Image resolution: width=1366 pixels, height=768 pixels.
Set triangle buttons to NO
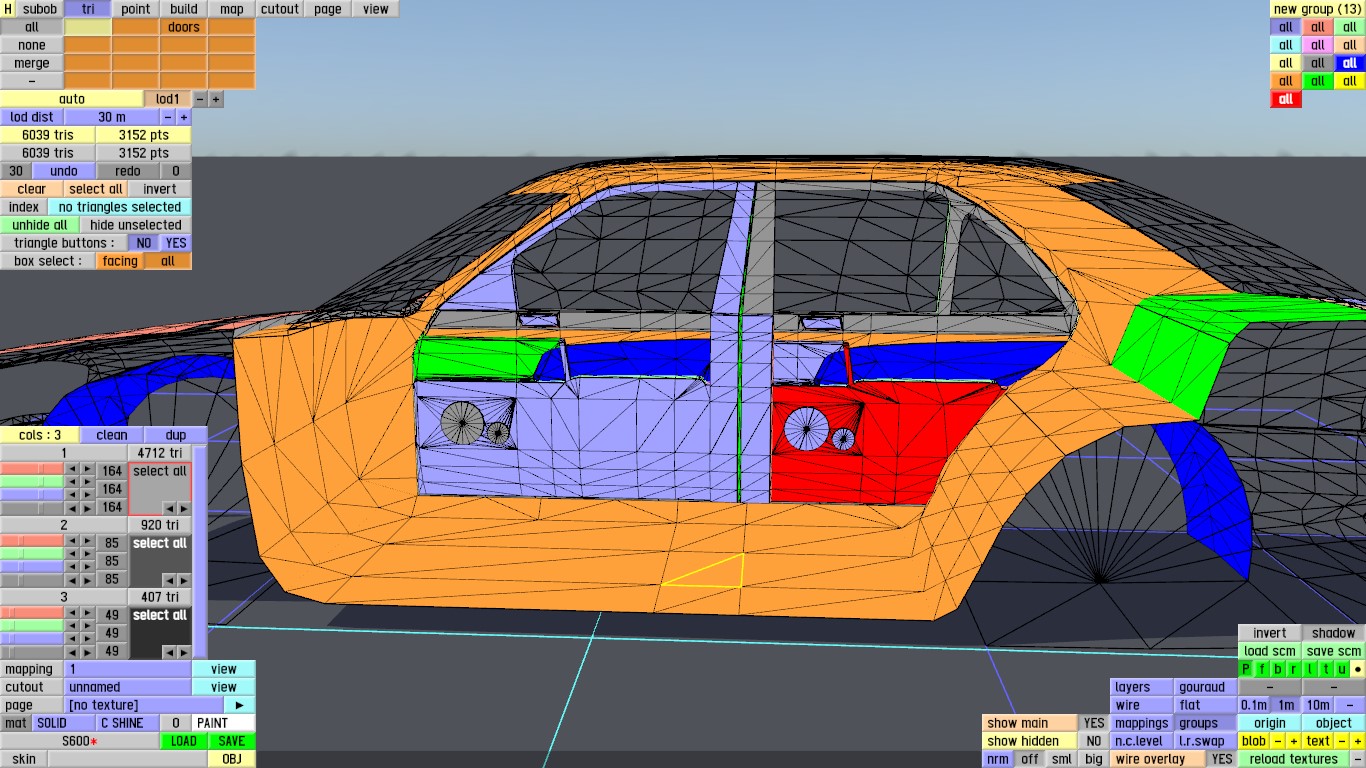click(x=144, y=243)
